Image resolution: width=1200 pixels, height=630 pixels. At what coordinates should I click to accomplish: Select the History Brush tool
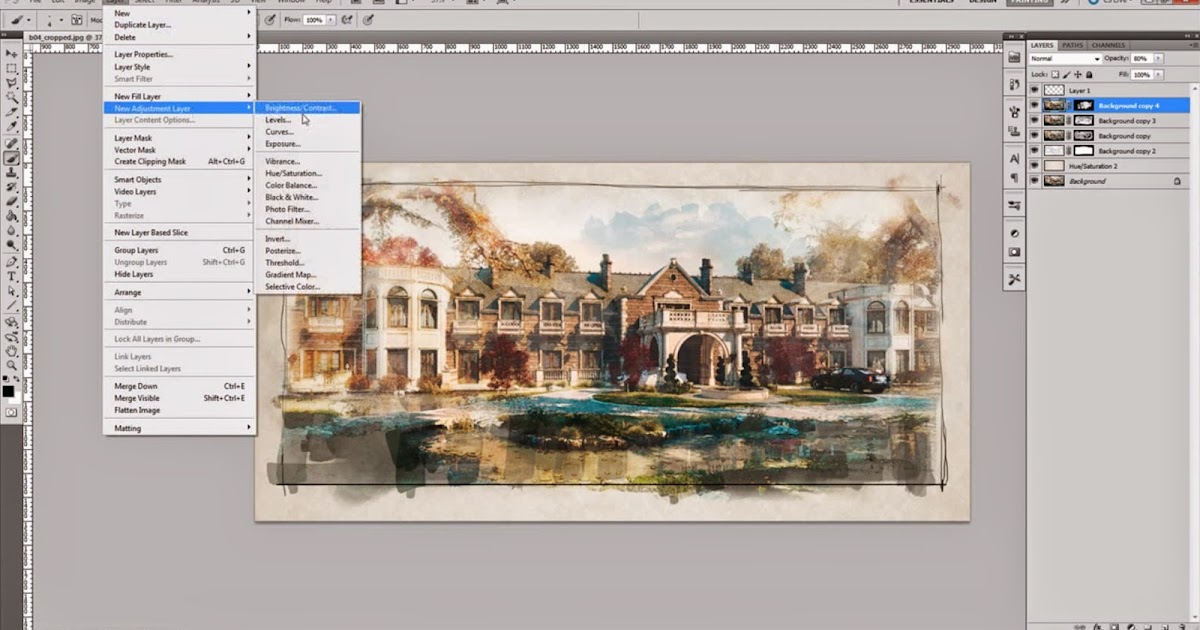[12, 187]
